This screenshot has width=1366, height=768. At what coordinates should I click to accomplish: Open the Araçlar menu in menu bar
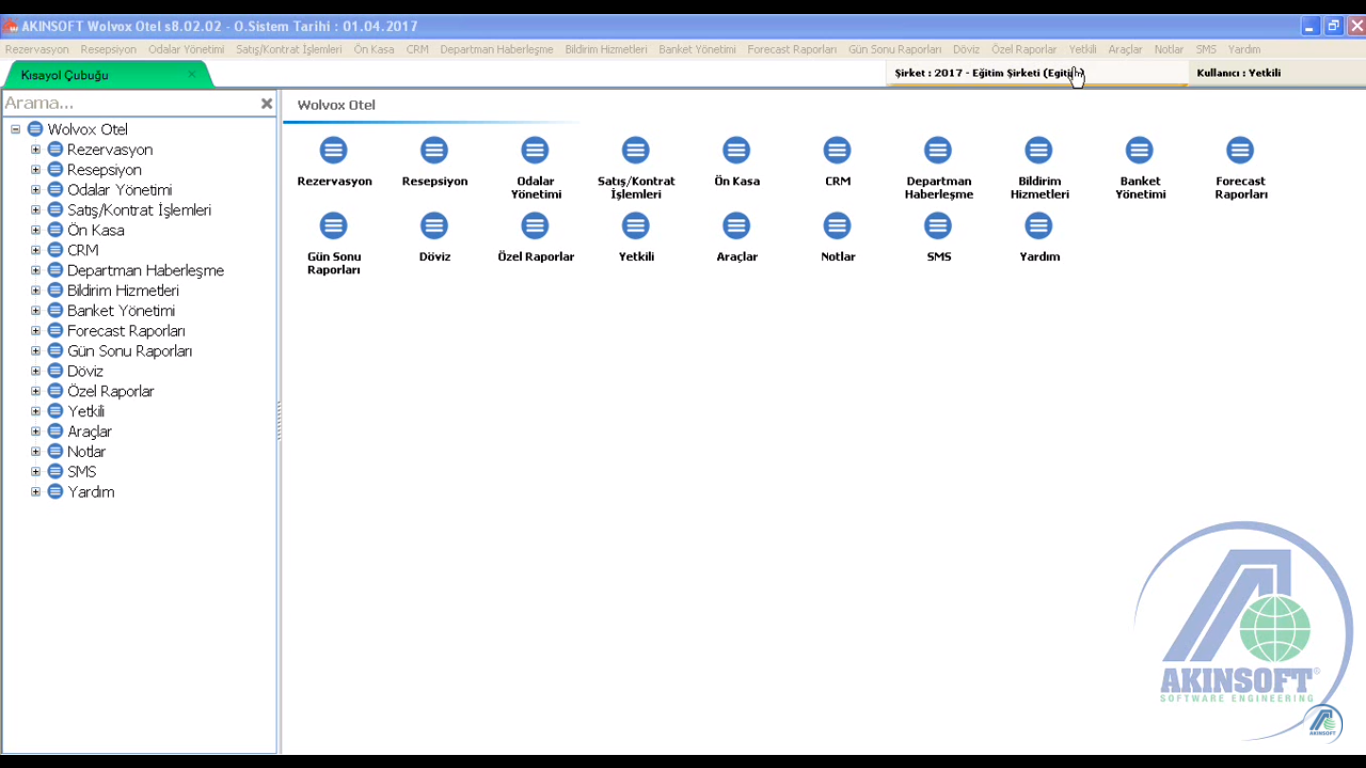1125,49
